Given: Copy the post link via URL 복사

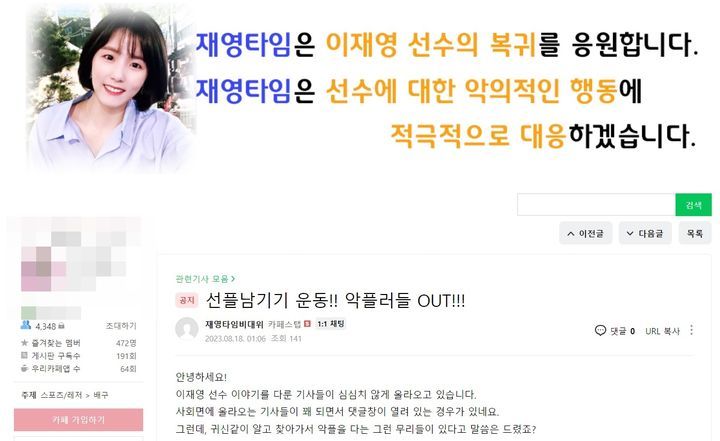Looking at the screenshot, I should point(662,331).
